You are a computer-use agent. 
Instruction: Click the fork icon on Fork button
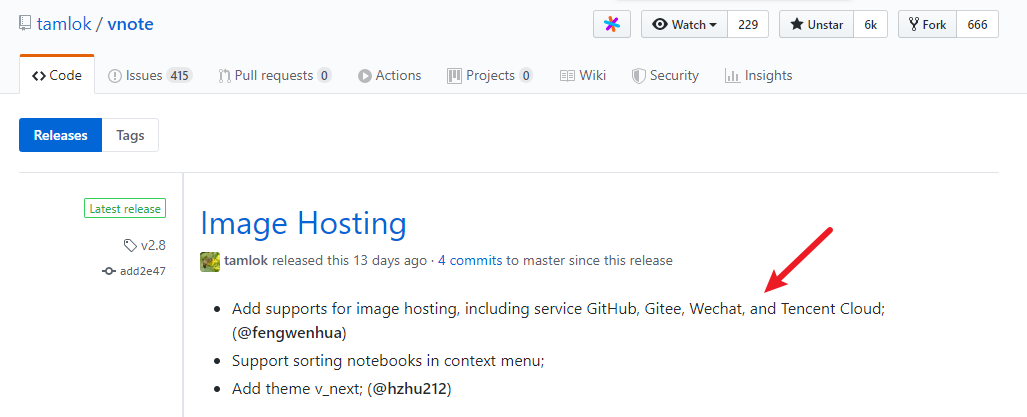coord(913,25)
